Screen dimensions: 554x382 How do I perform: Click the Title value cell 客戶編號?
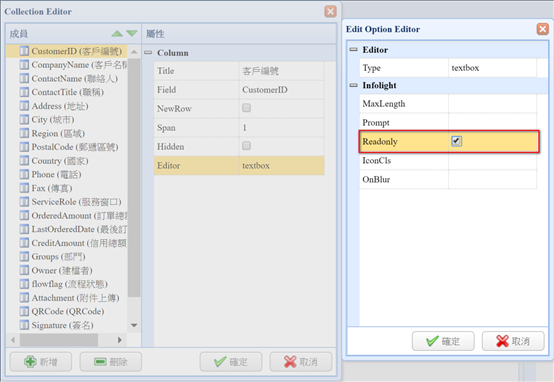[x=281, y=71]
